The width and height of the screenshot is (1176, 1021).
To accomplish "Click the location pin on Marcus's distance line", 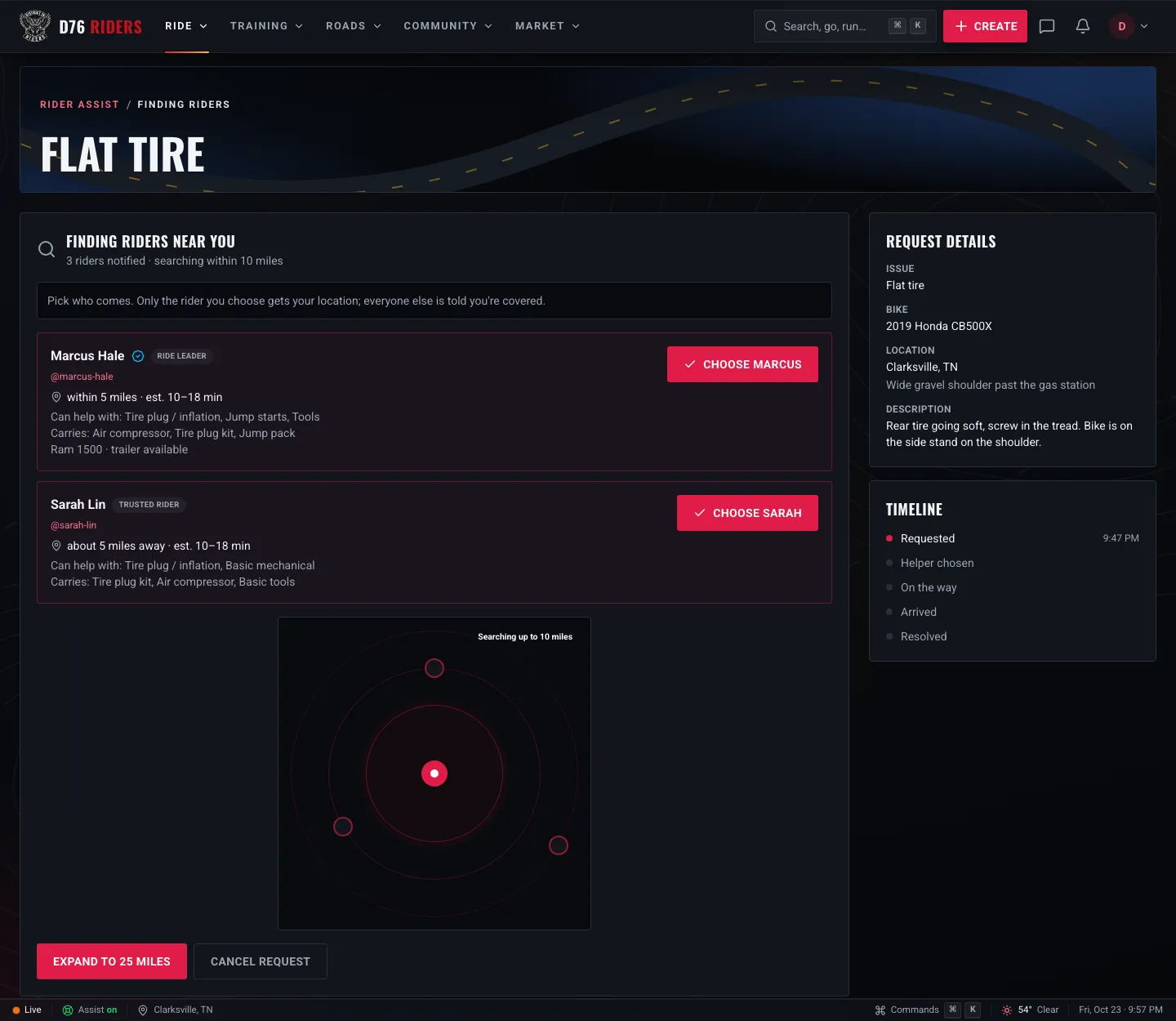I will click(56, 397).
